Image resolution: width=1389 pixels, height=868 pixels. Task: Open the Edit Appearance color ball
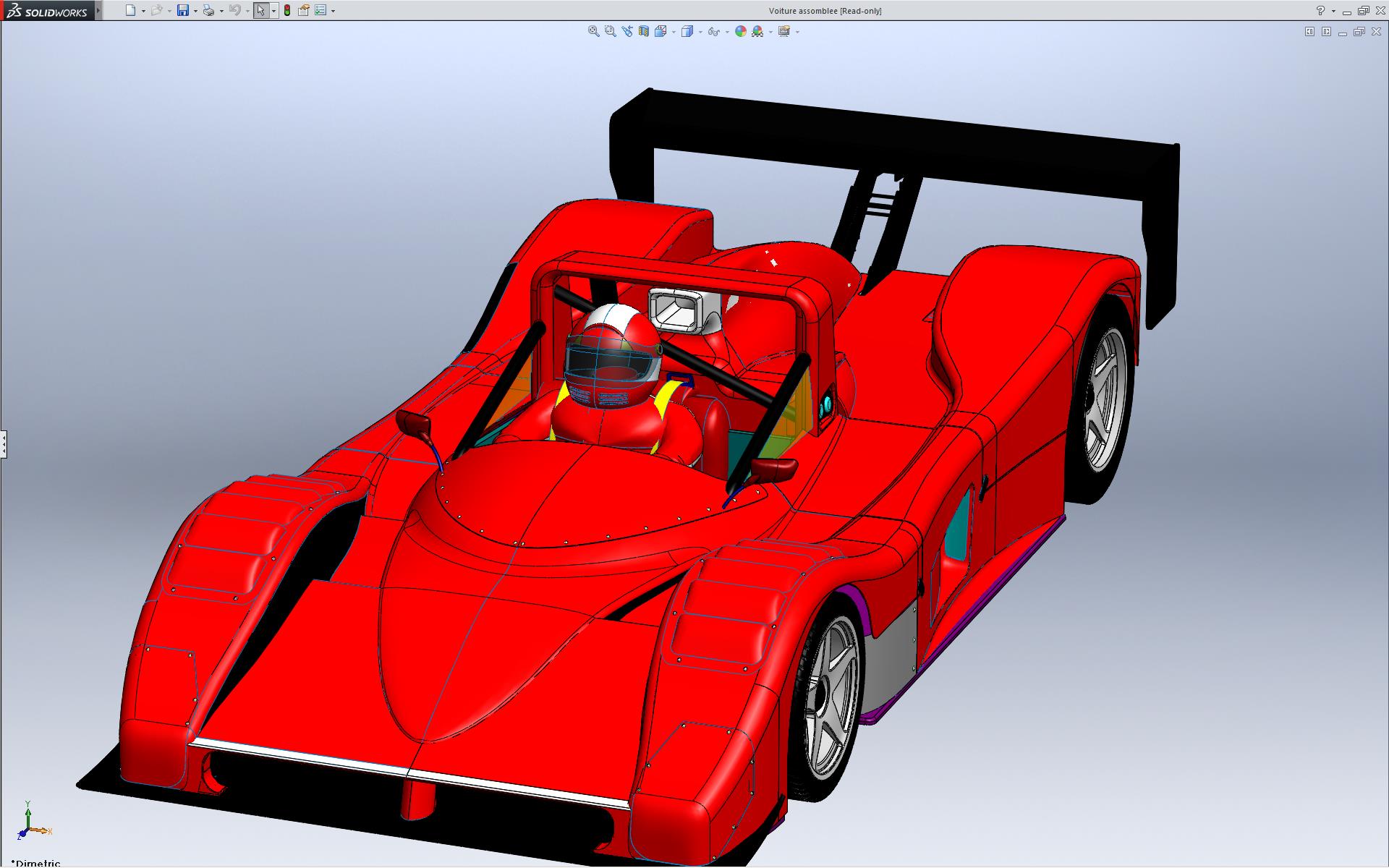click(x=740, y=31)
